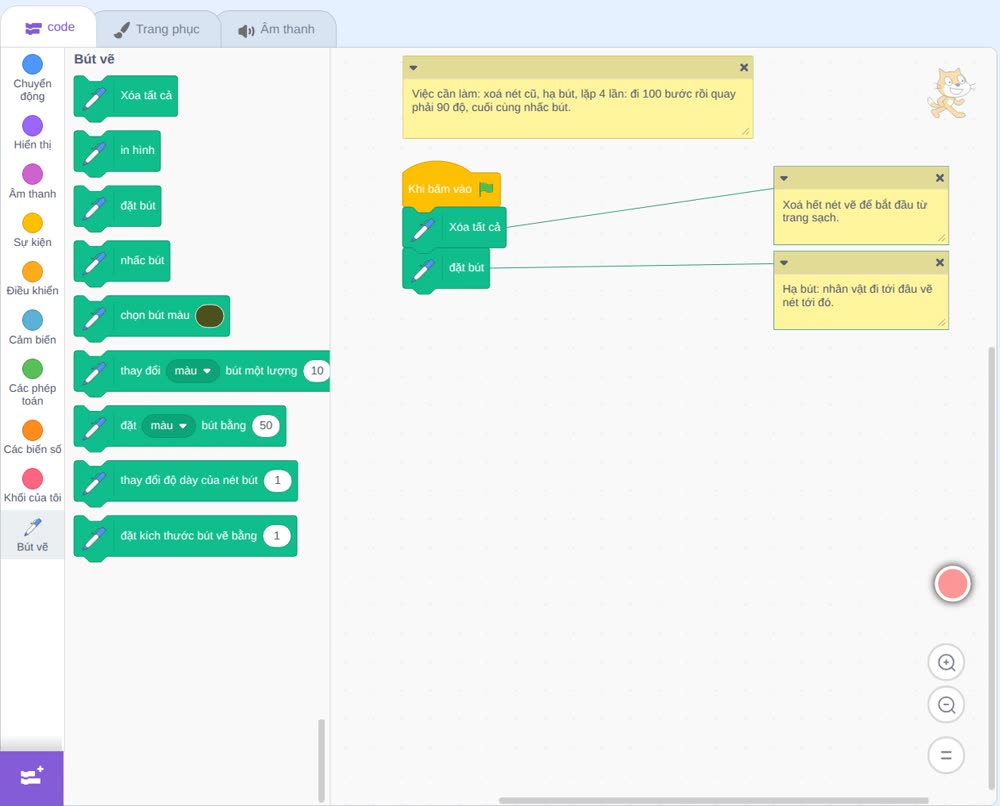
Task: Click the 'đặt bút' block in palette
Action: [117, 206]
